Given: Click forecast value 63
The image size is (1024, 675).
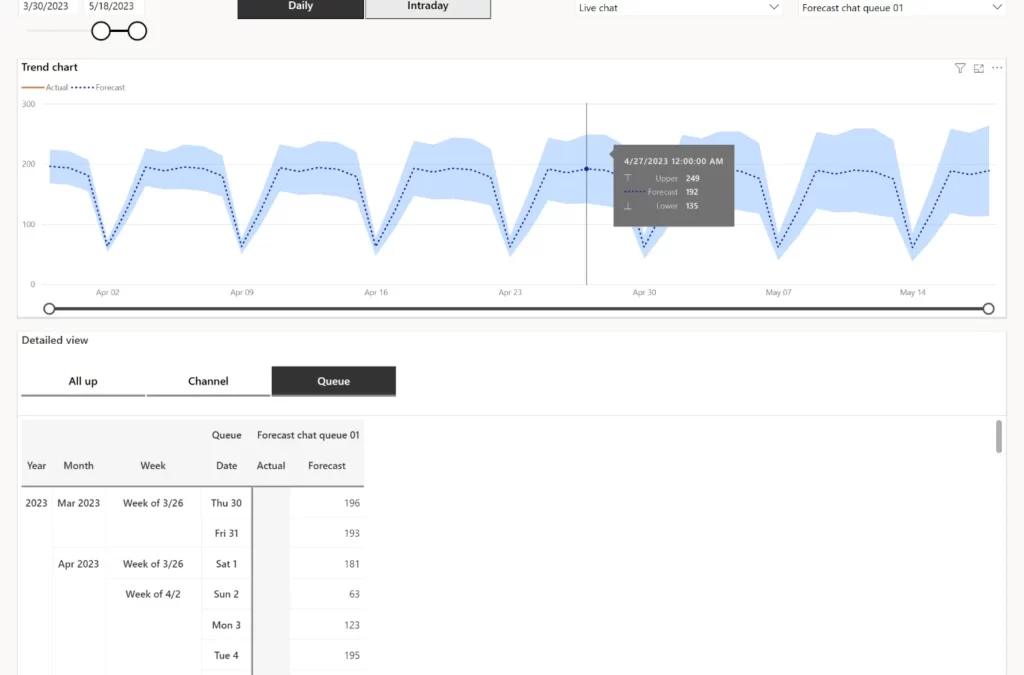Looking at the screenshot, I should pyautogui.click(x=354, y=594).
